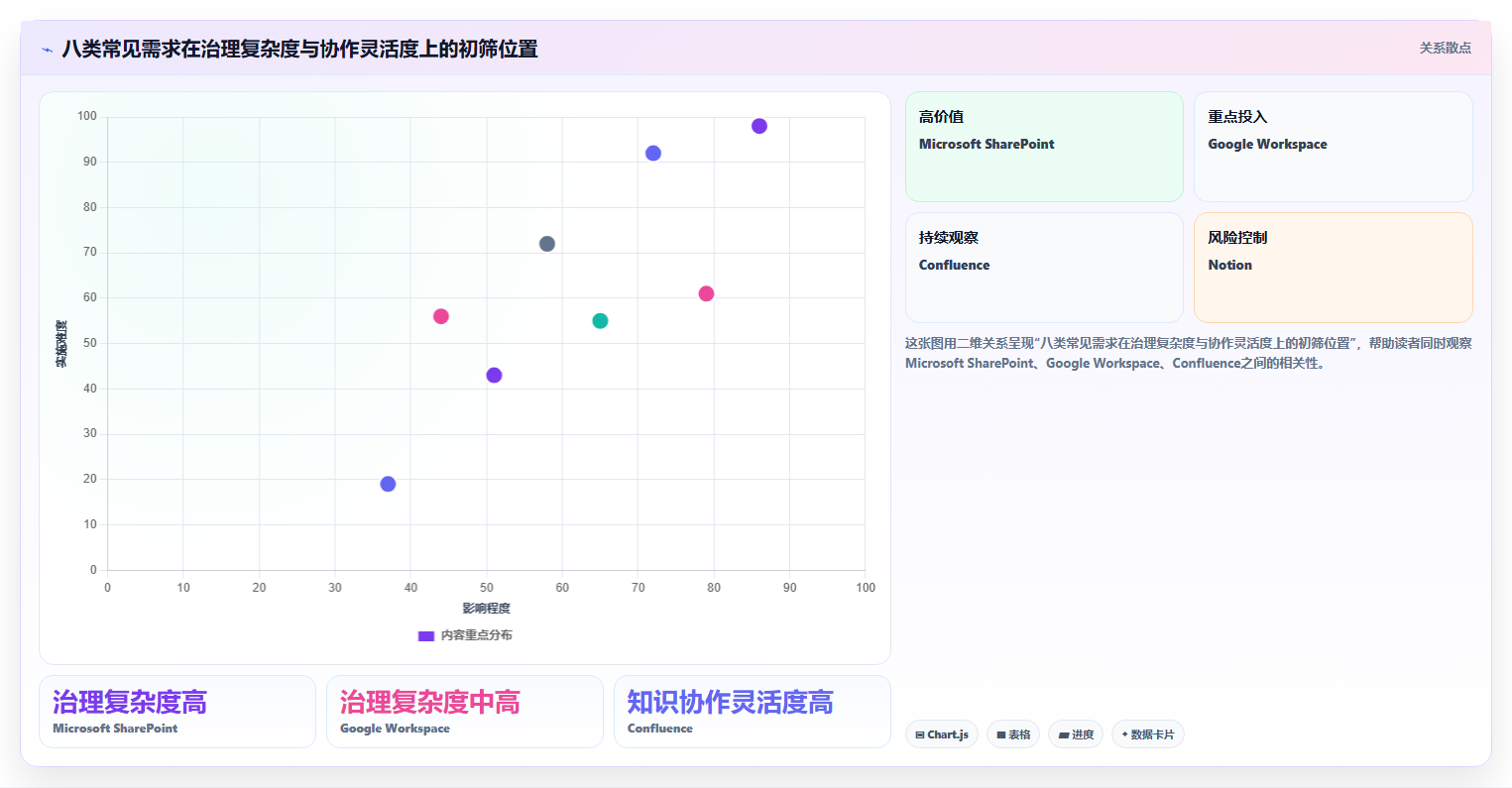Open the 风险控制 Notion card
Viewport: 1512px width, 788px height.
[1333, 268]
